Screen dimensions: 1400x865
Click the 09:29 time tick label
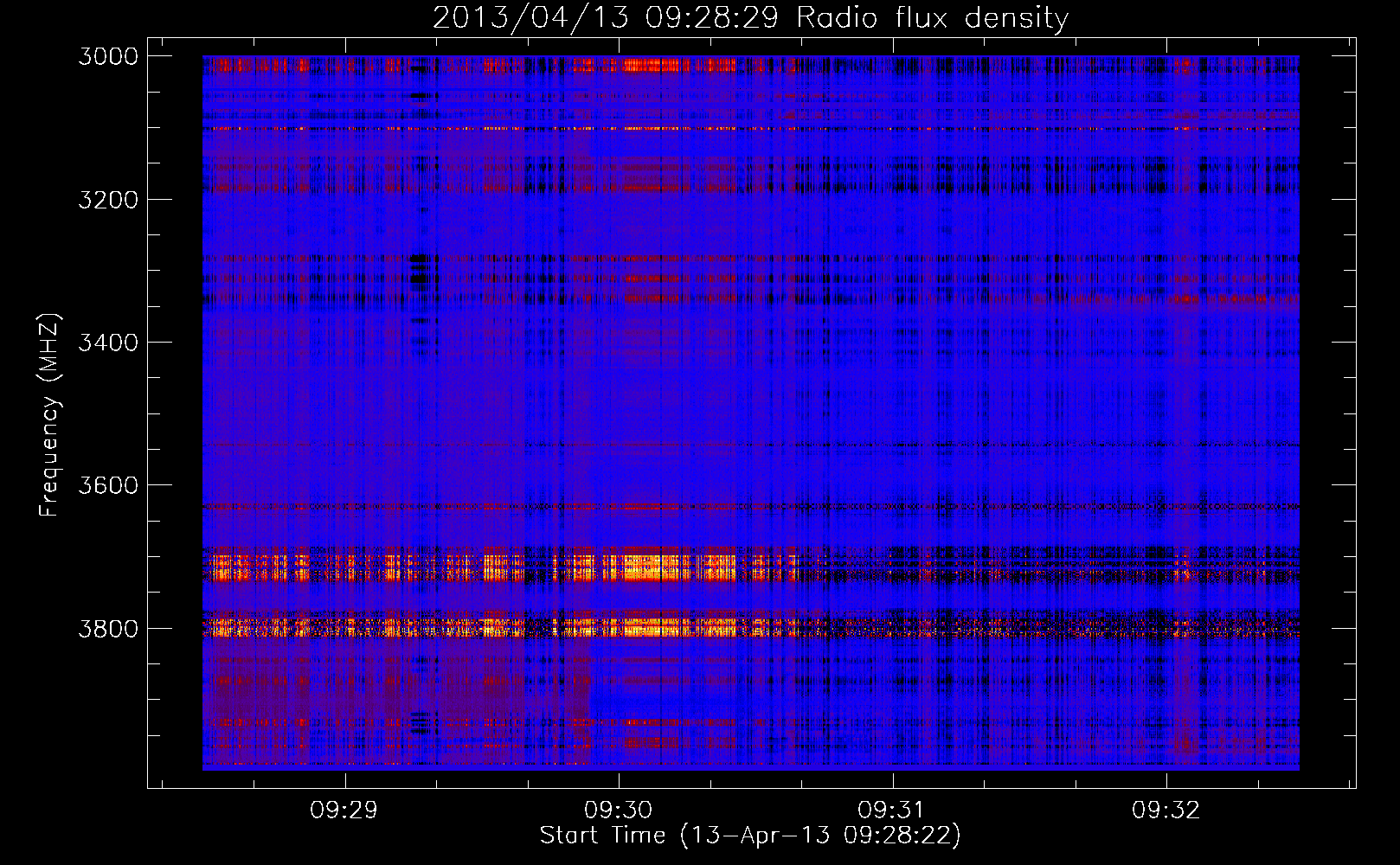345,811
